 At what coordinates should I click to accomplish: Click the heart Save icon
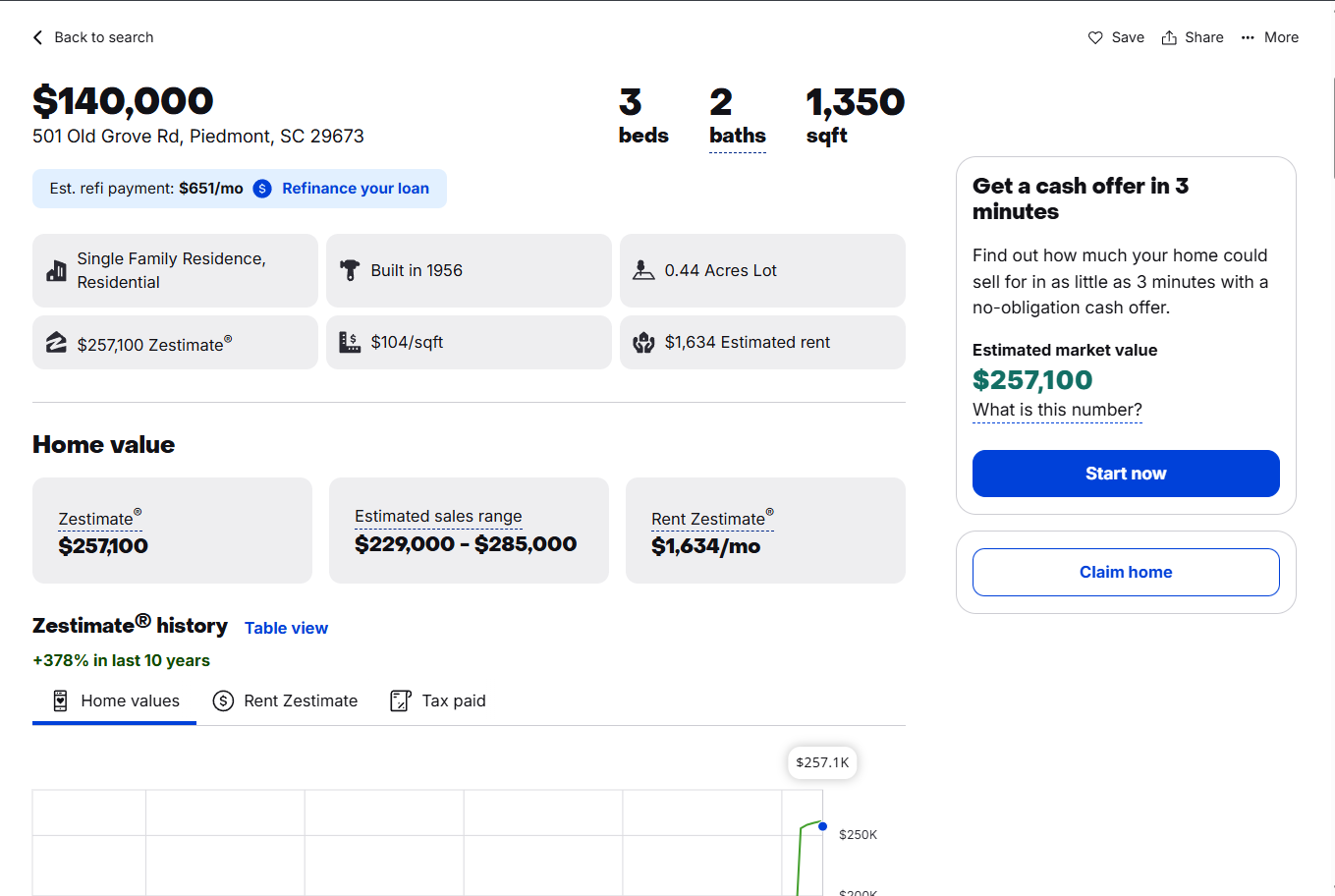pyautogui.click(x=1095, y=37)
